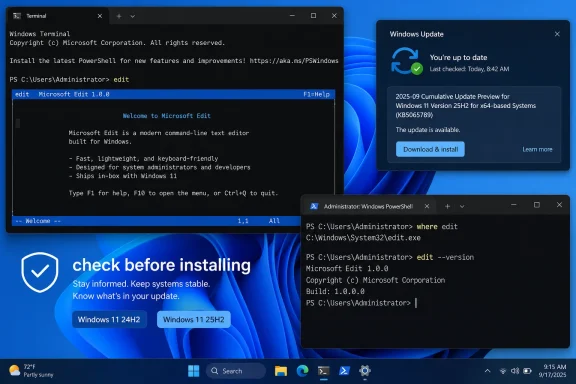The image size is (576, 384).
Task: Expand the Terminal new-tab dropdown chevron
Action: click(x=133, y=16)
